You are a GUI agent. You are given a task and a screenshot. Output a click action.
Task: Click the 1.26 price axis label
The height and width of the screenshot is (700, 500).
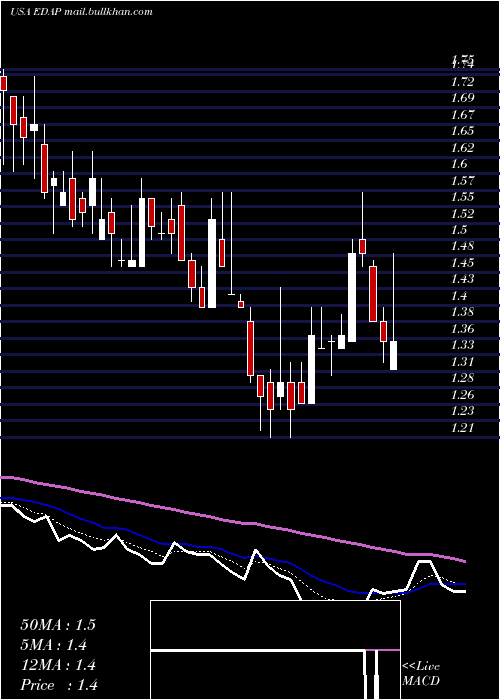click(x=462, y=394)
